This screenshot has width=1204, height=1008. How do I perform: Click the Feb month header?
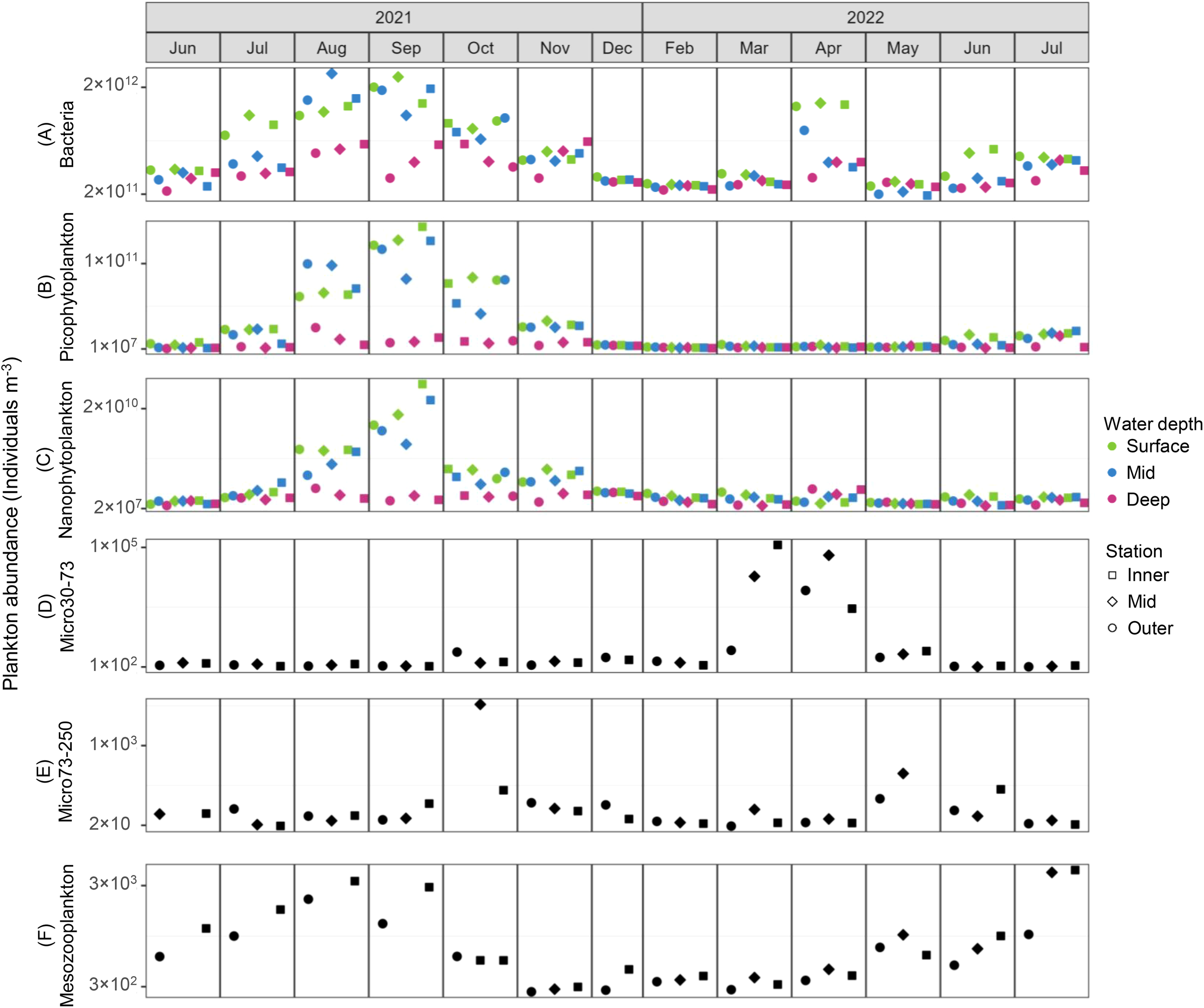[x=680, y=48]
